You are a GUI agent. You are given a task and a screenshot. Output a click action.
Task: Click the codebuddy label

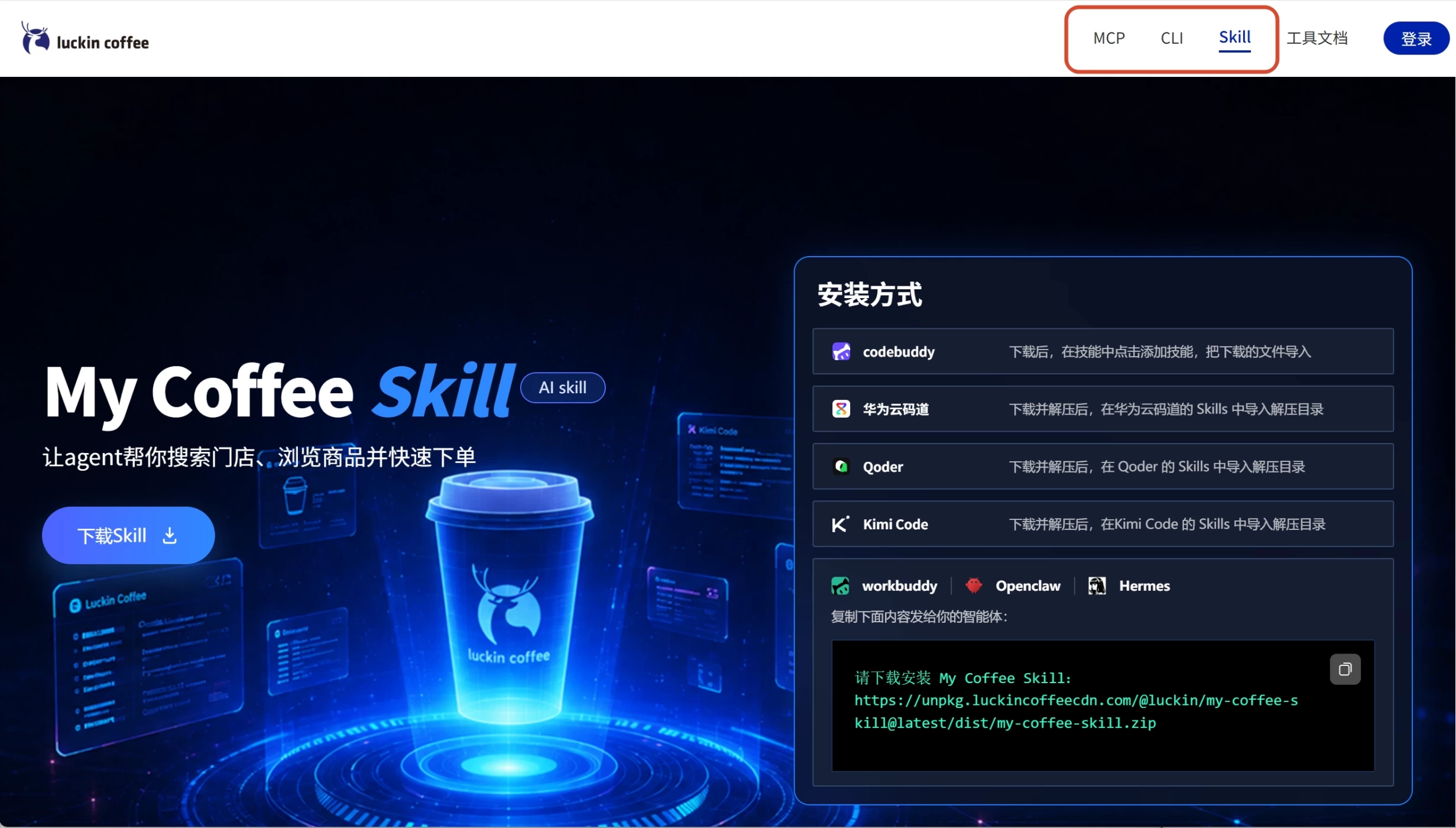(x=899, y=352)
